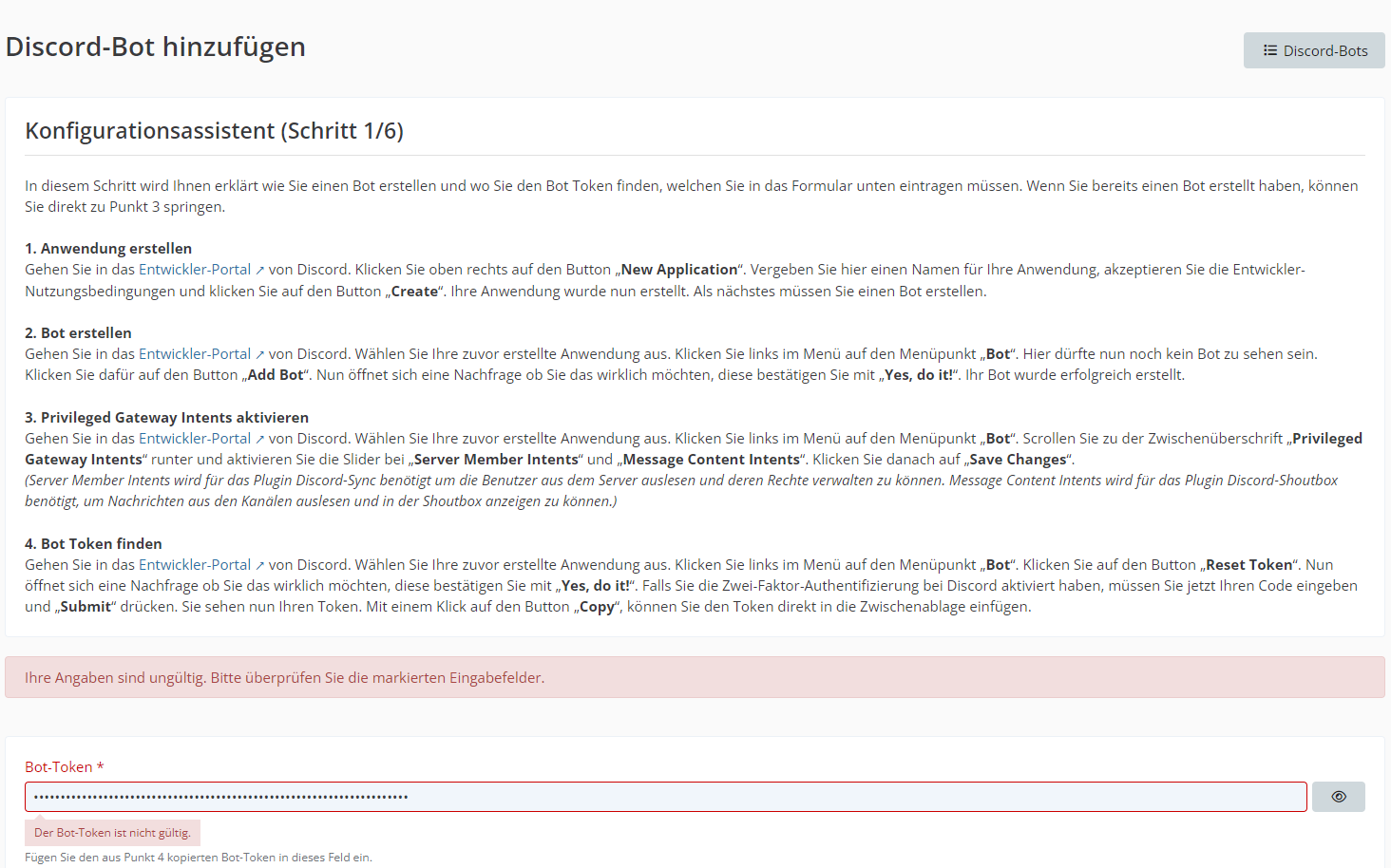The width and height of the screenshot is (1391, 868).
Task: Click the Konfigurationsassistent (Schritt 1/6) heading
Action: pyautogui.click(x=214, y=131)
